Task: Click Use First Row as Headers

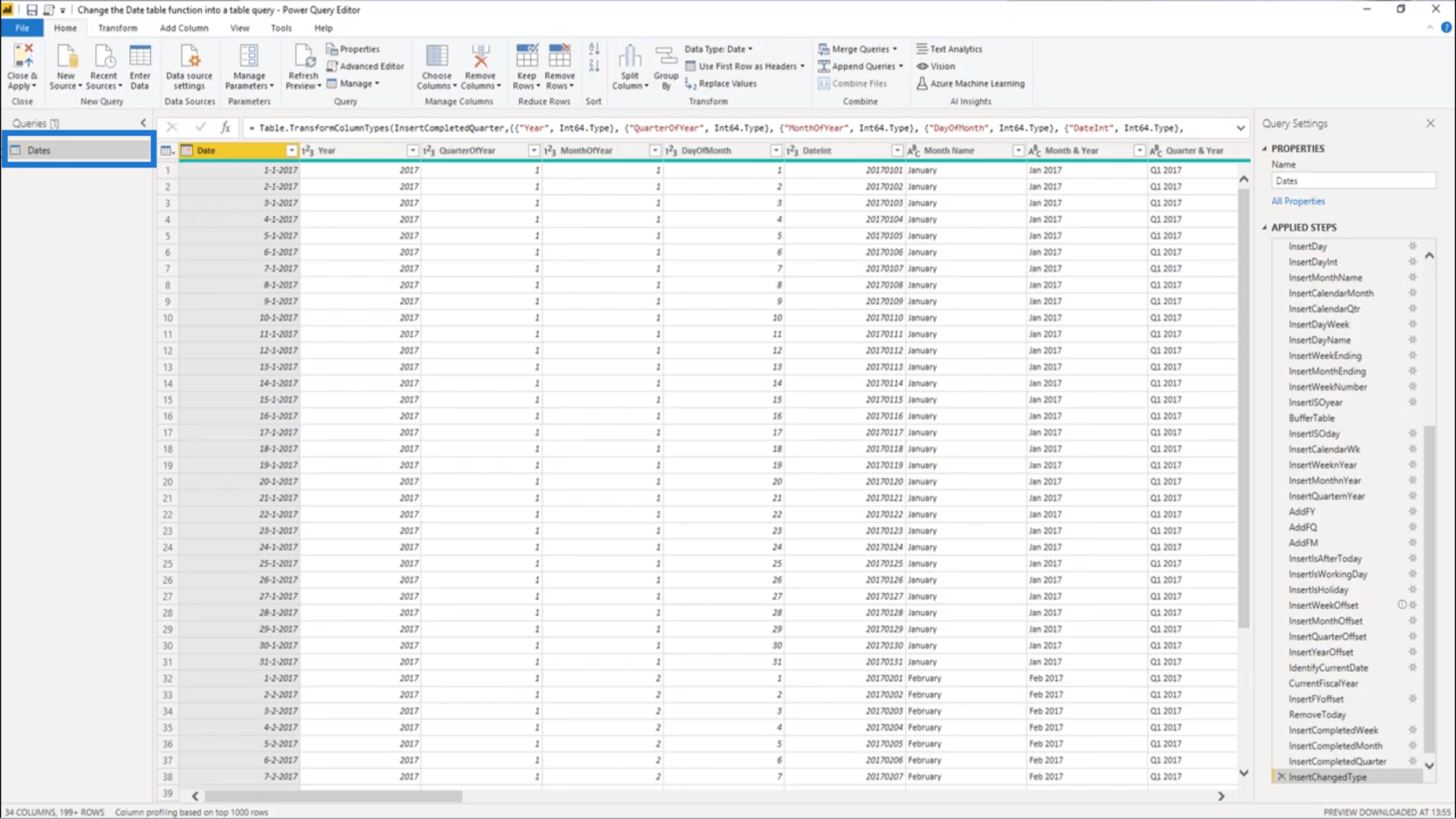Action: (745, 66)
